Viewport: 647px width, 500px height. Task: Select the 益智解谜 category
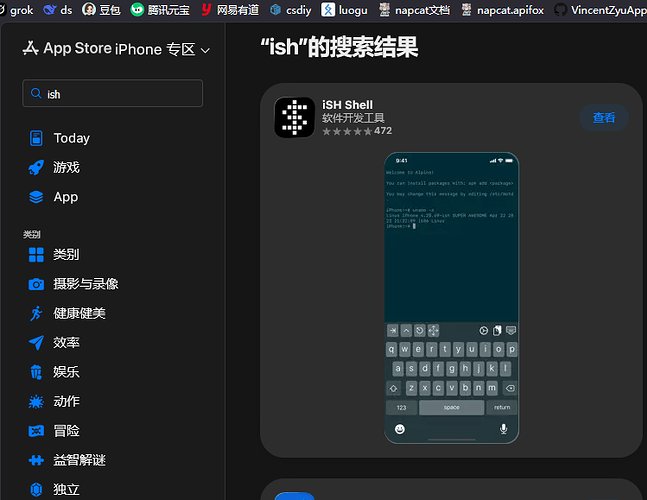tap(79, 460)
